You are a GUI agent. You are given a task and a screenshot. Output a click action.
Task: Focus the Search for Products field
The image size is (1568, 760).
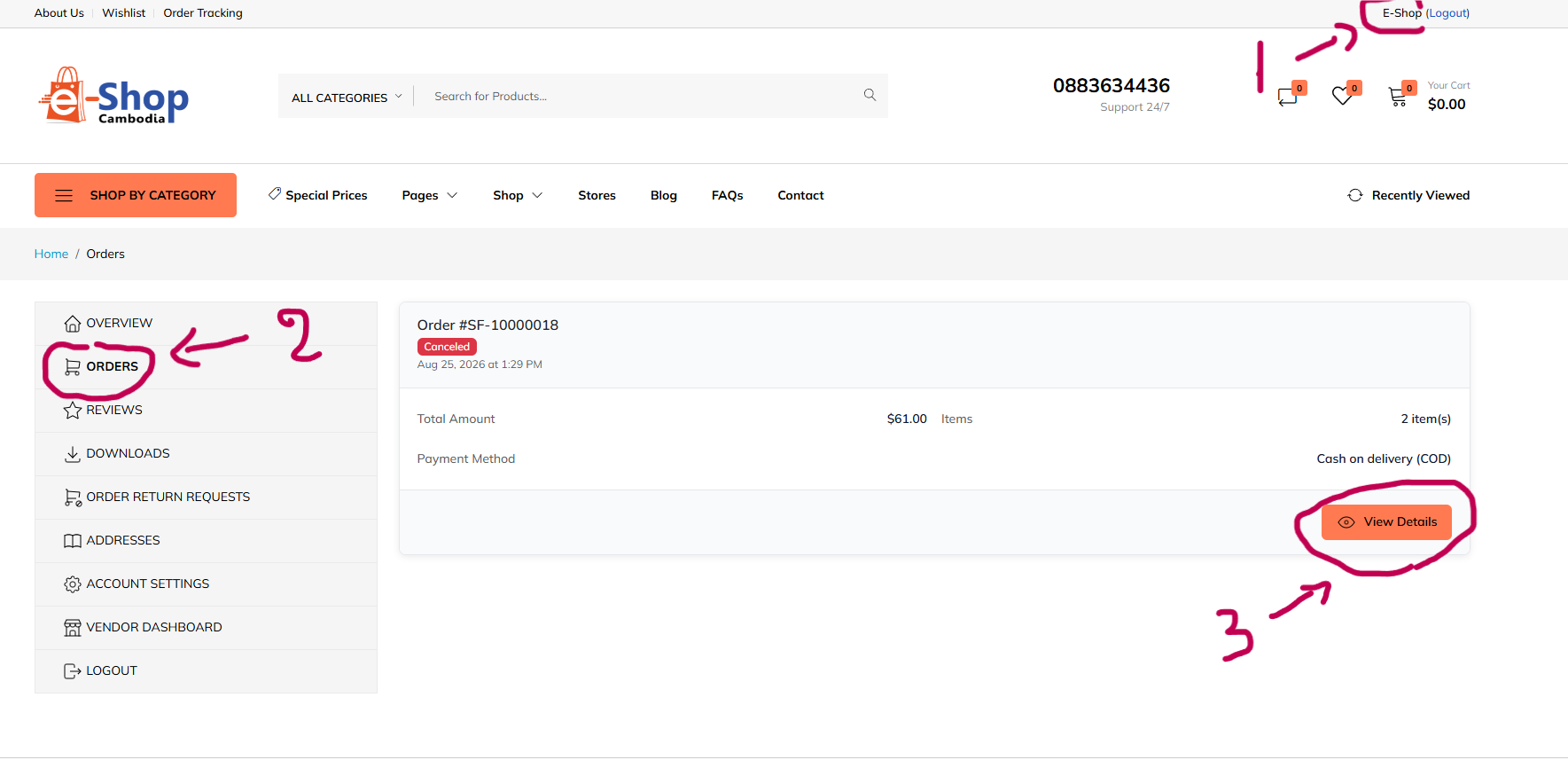643,96
